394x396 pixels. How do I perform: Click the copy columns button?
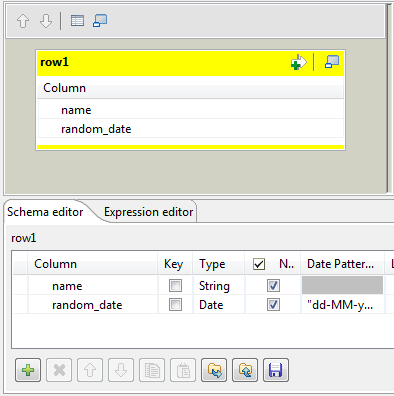click(152, 370)
